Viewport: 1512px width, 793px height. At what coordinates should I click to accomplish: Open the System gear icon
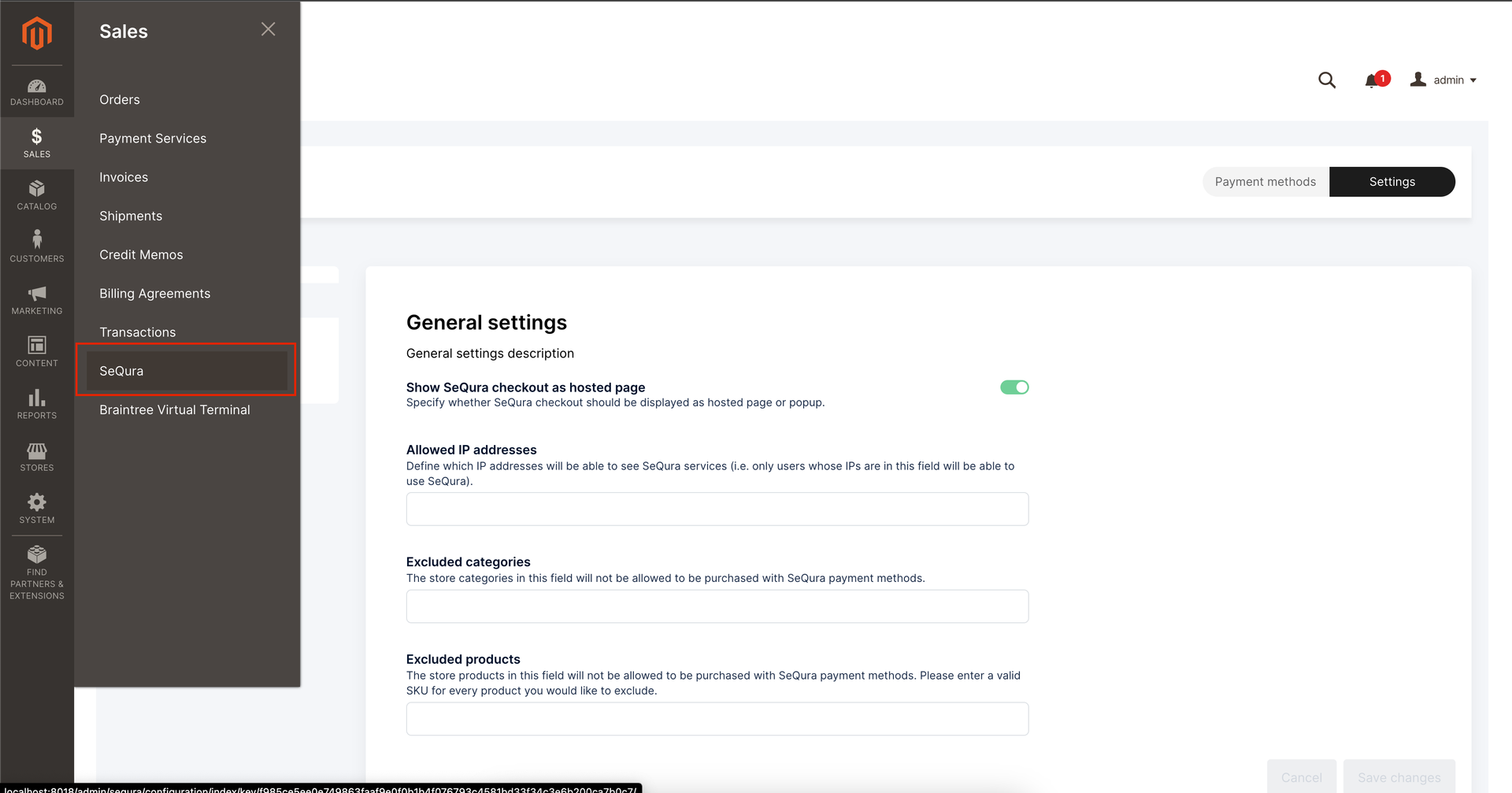37,502
